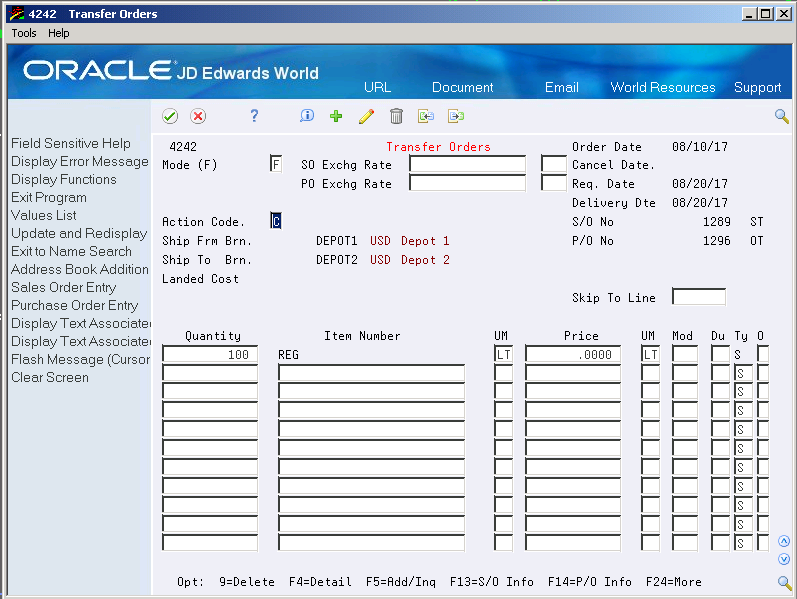Viewport: 797px width, 599px height.
Task: Click the DEPOT2 ship to branch
Action: click(x=336, y=260)
